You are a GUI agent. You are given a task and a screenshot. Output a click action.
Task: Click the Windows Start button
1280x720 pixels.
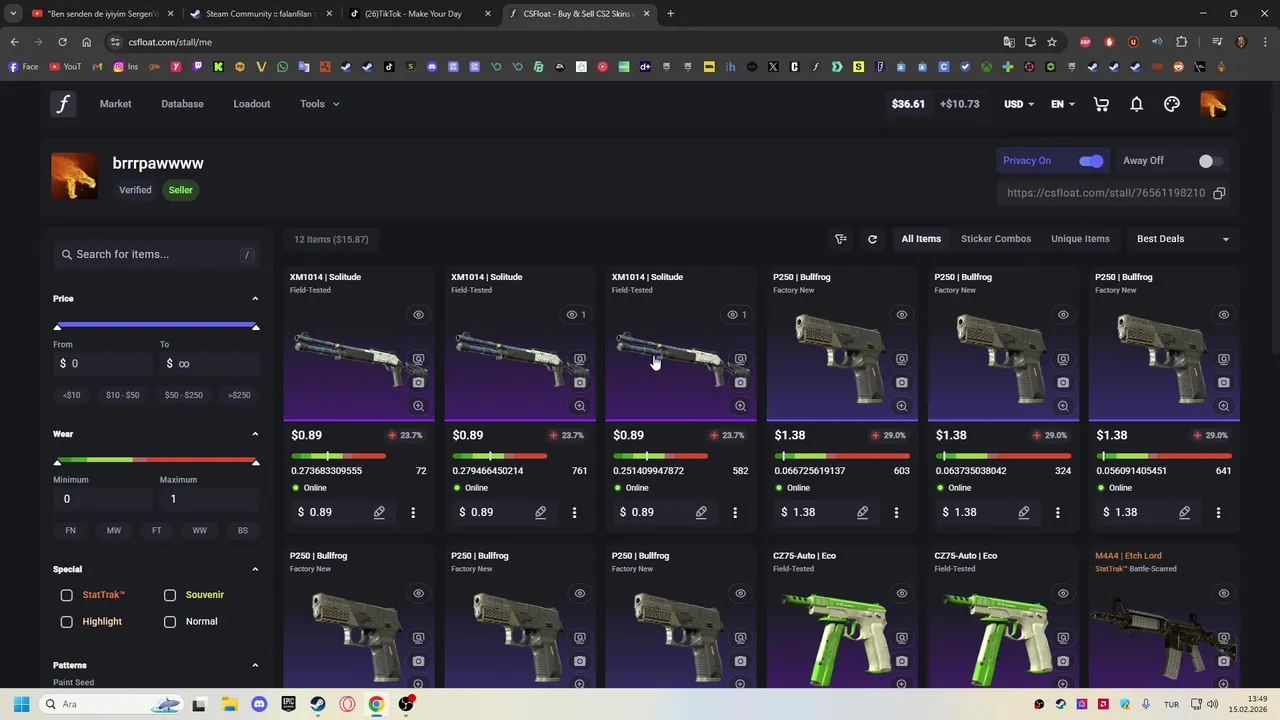pyautogui.click(x=21, y=704)
